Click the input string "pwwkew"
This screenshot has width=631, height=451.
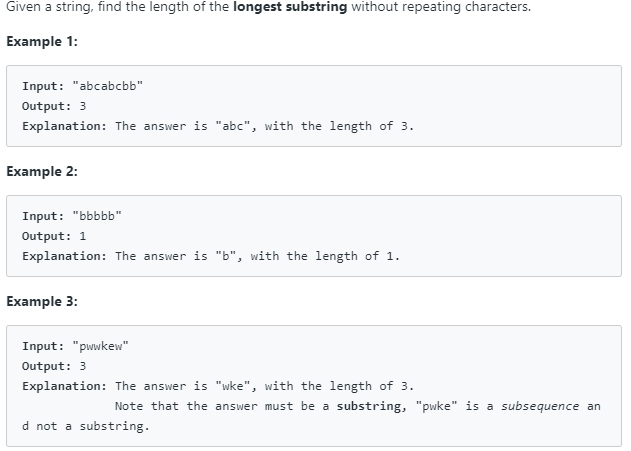100,346
